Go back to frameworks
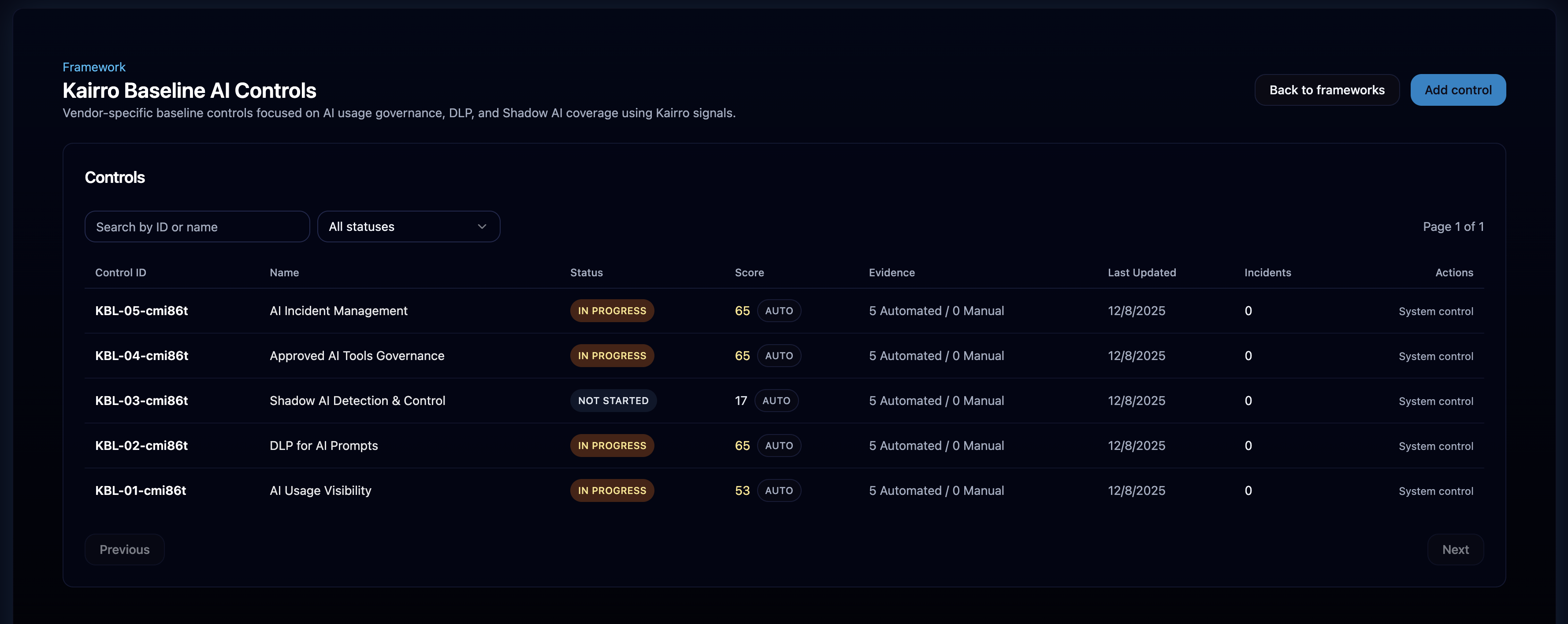 1326,90
